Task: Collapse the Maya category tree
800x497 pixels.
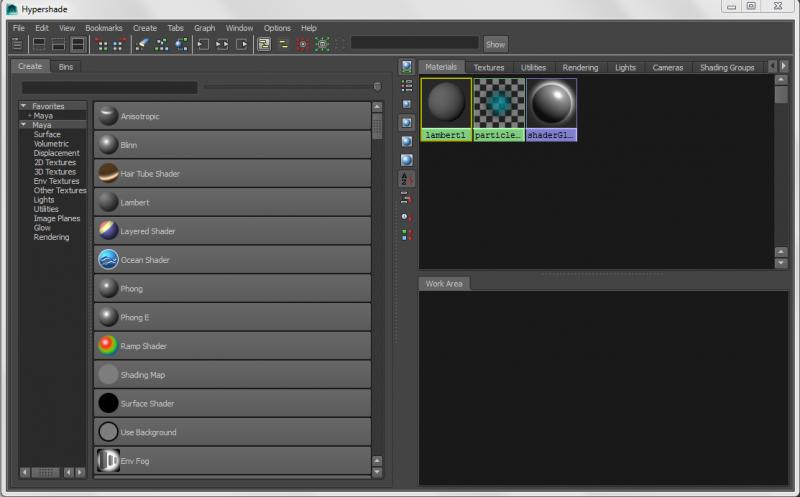Action: (23, 125)
